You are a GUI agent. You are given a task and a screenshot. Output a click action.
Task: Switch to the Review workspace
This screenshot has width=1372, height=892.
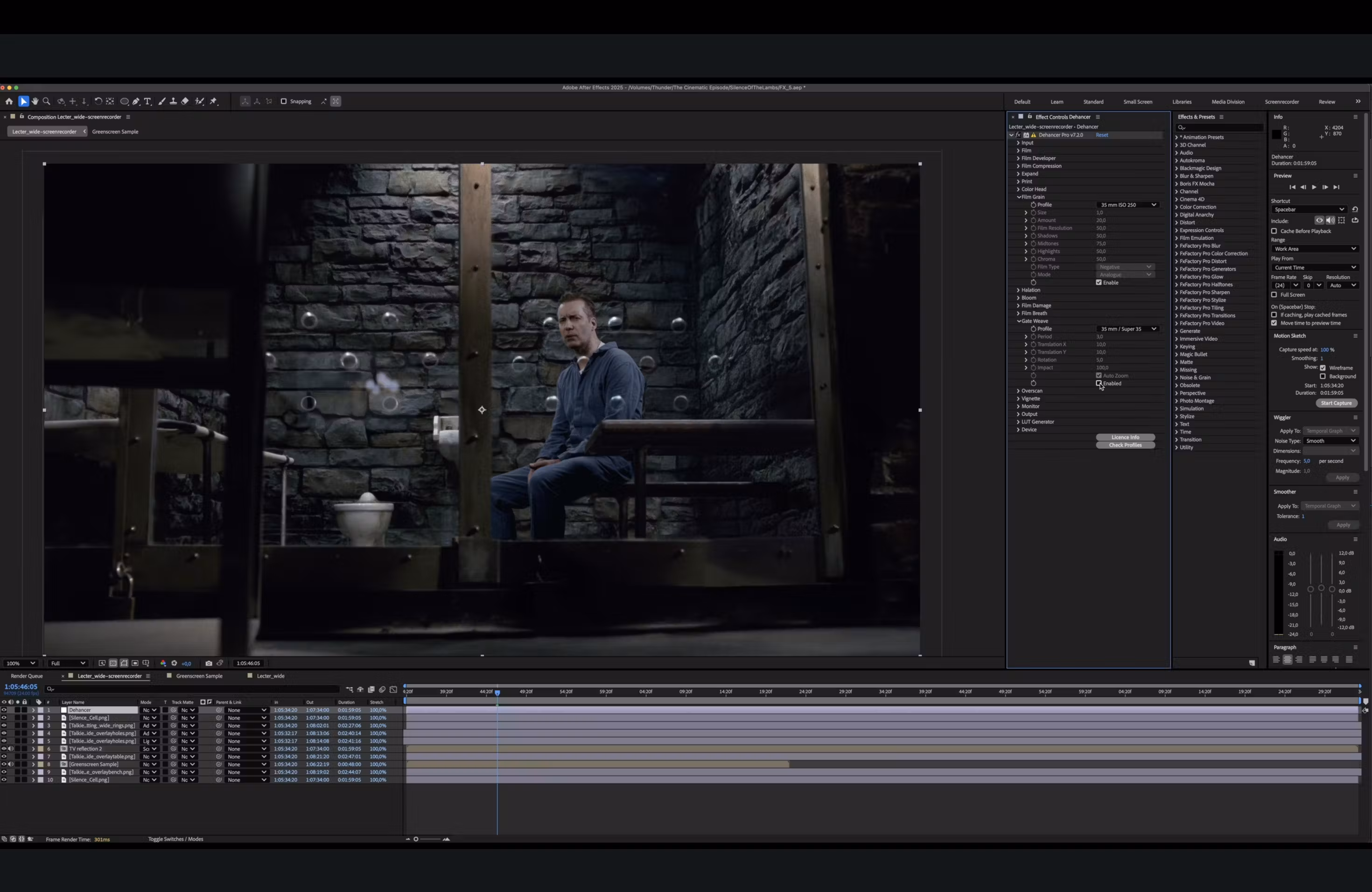(1326, 102)
